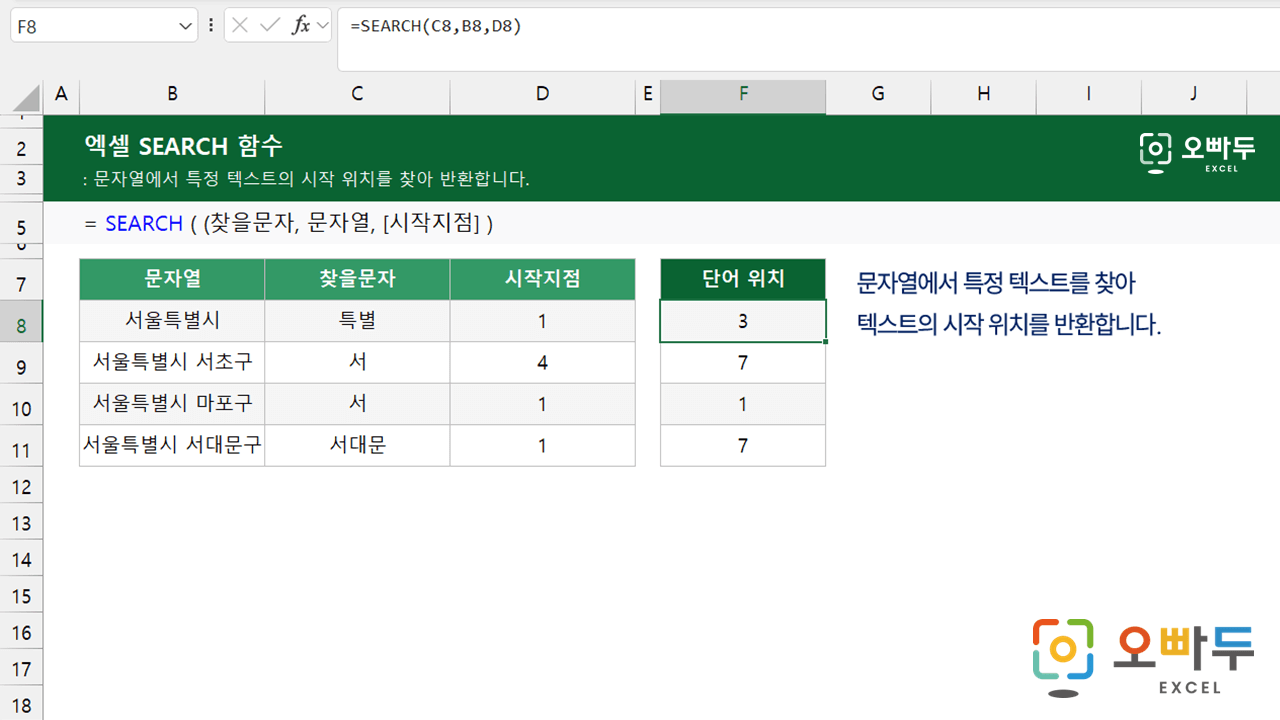Image resolution: width=1280 pixels, height=720 pixels.
Task: Select the cell containing 서울특별시 서대문구
Action: (x=172, y=446)
